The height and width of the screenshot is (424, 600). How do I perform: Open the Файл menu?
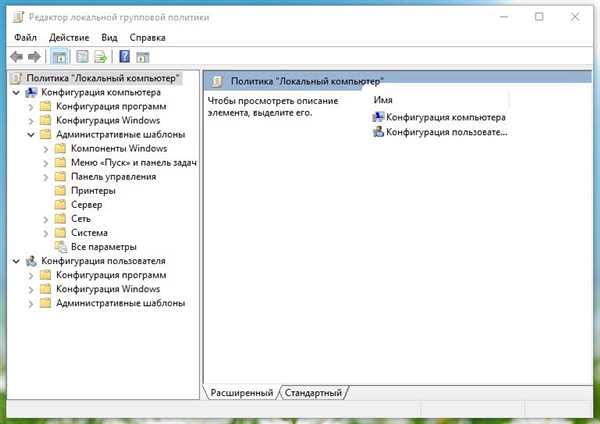25,38
